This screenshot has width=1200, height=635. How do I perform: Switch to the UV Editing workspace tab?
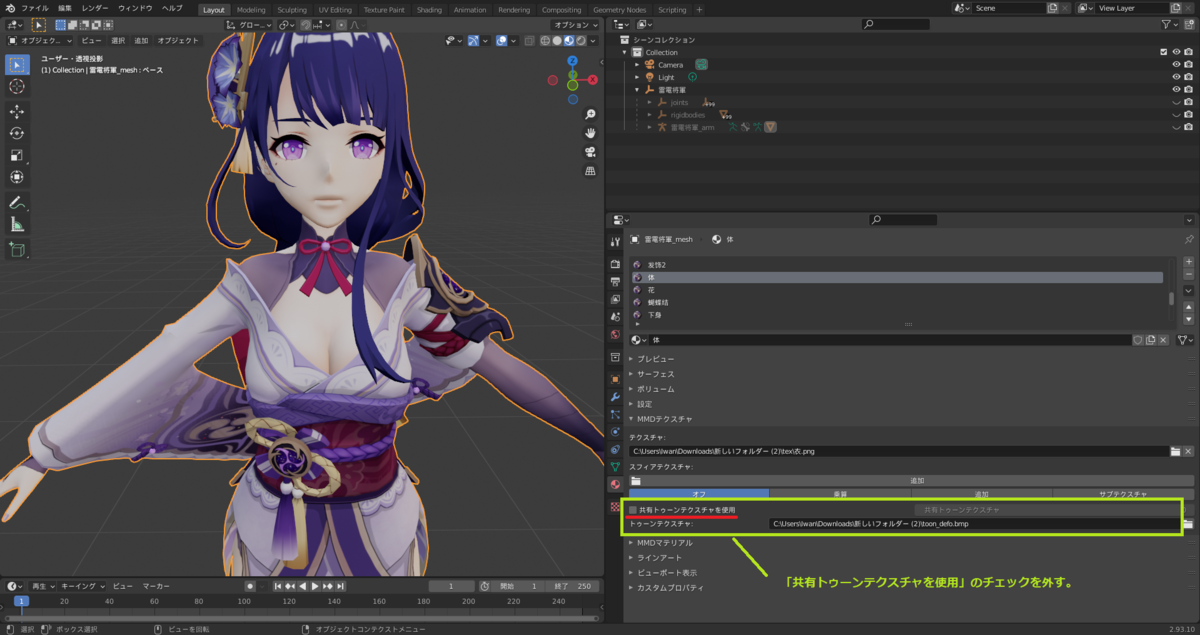coord(335,9)
